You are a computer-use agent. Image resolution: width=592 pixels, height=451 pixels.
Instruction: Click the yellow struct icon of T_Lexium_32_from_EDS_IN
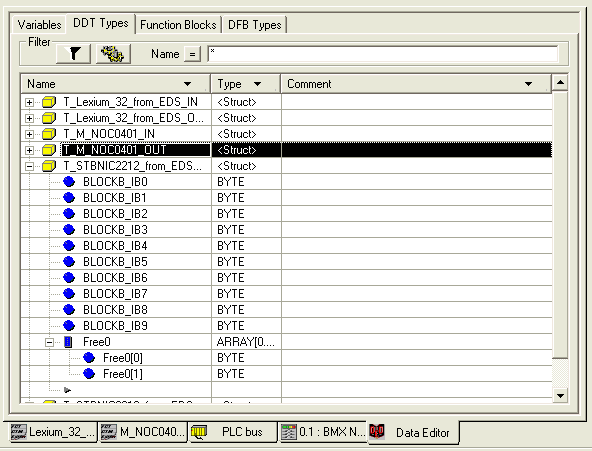pos(49,102)
